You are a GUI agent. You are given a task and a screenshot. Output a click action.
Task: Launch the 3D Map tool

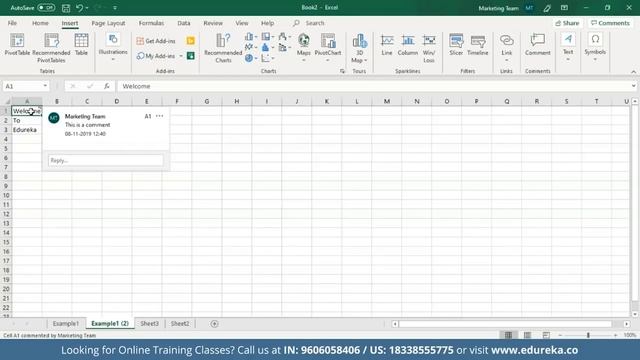[x=360, y=48]
